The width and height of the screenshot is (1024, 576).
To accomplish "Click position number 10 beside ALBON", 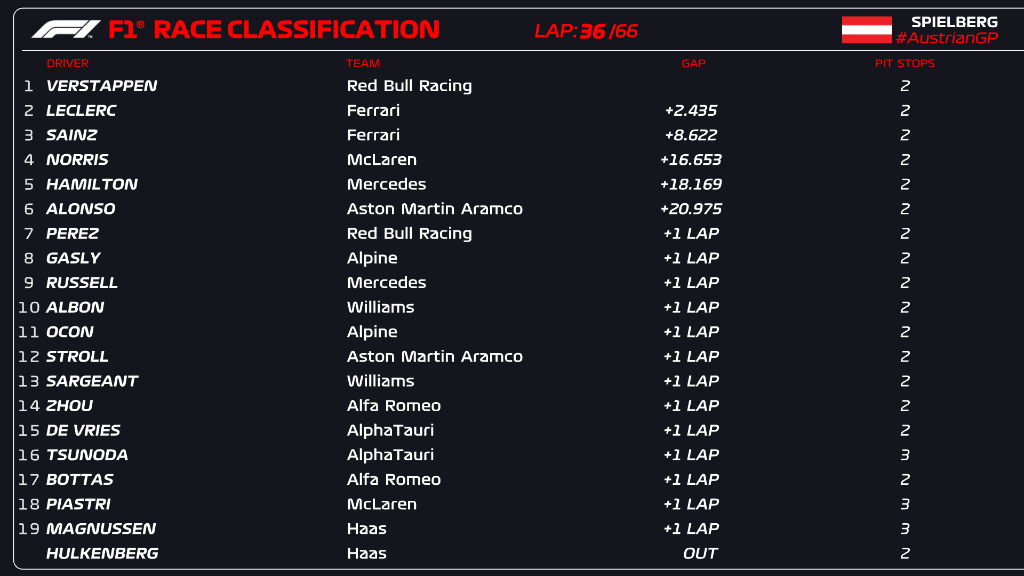I will click(x=29, y=307).
